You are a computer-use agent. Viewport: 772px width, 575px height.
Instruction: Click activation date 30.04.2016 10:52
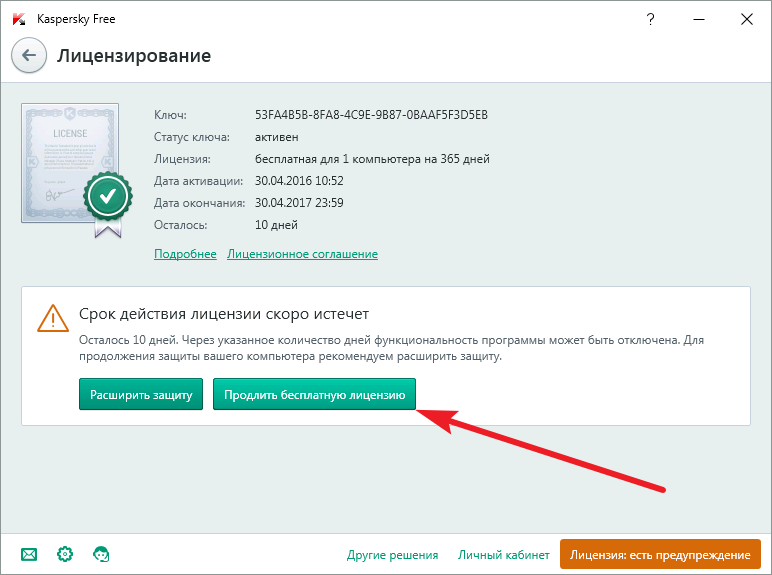299,181
